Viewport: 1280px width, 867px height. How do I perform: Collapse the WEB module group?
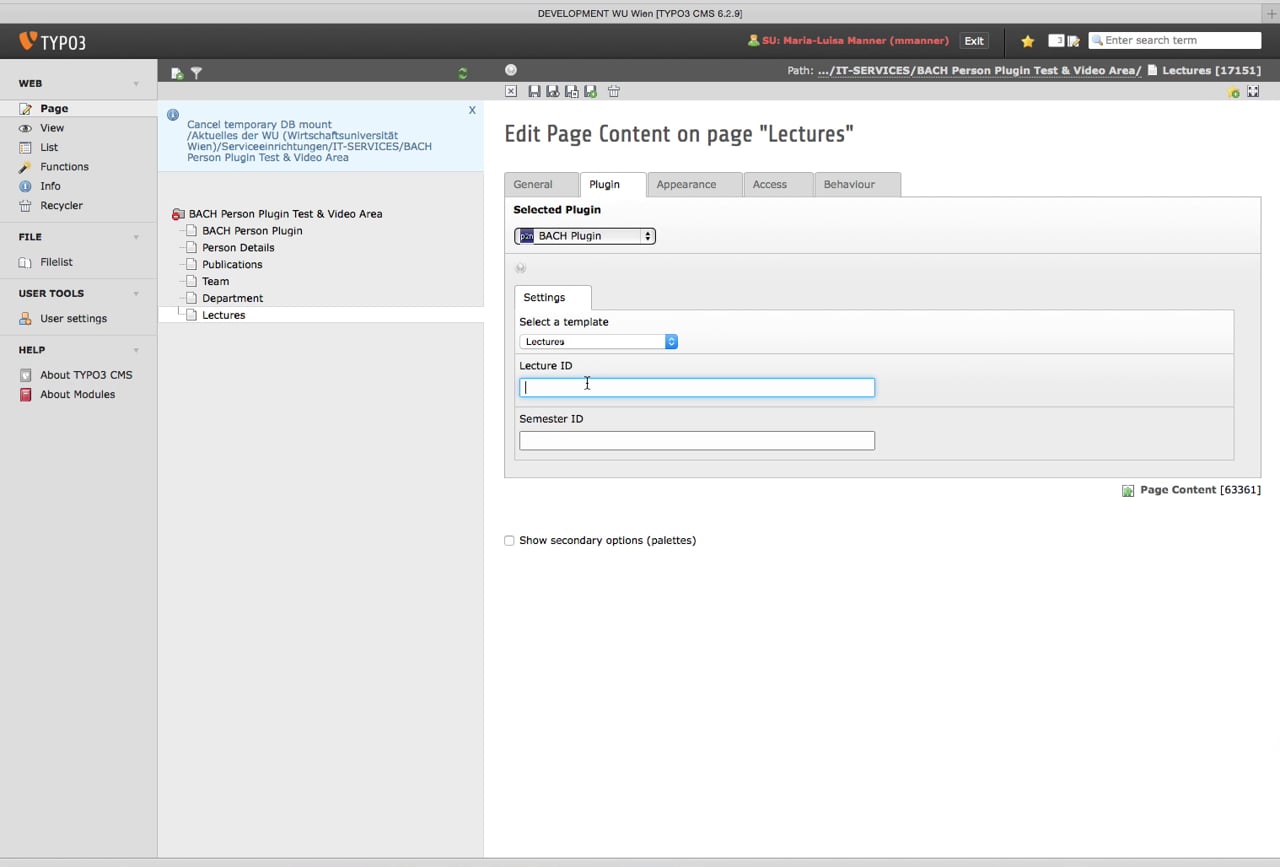(136, 84)
